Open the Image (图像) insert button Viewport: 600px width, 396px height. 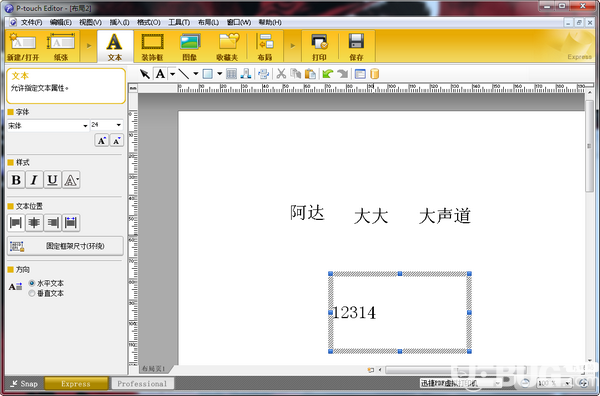coord(190,47)
